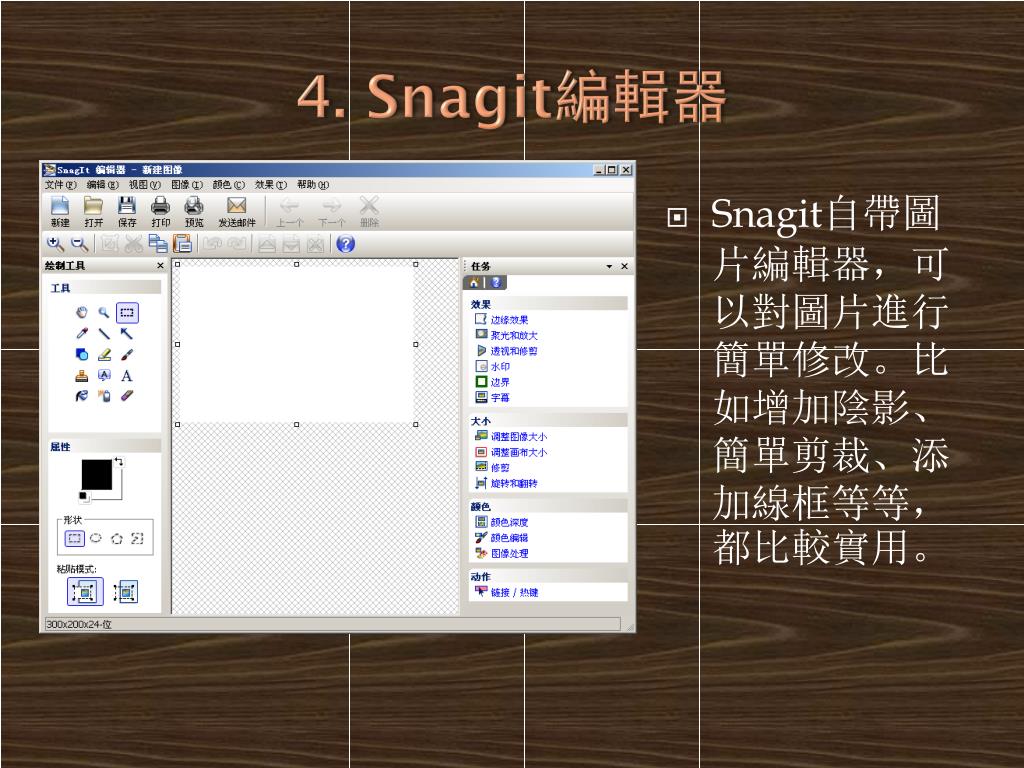Open the 图像 menu
The height and width of the screenshot is (768, 1024).
click(x=187, y=185)
